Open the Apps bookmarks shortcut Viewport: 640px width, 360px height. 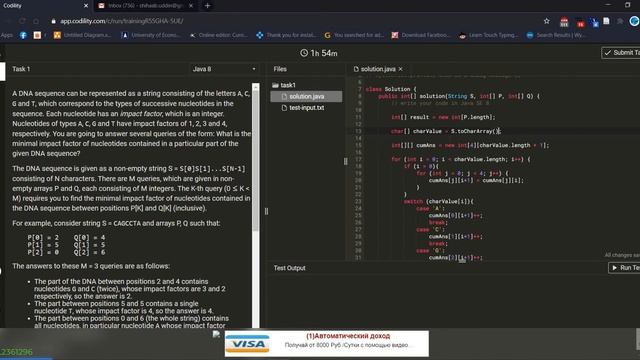pyautogui.click(x=7, y=36)
